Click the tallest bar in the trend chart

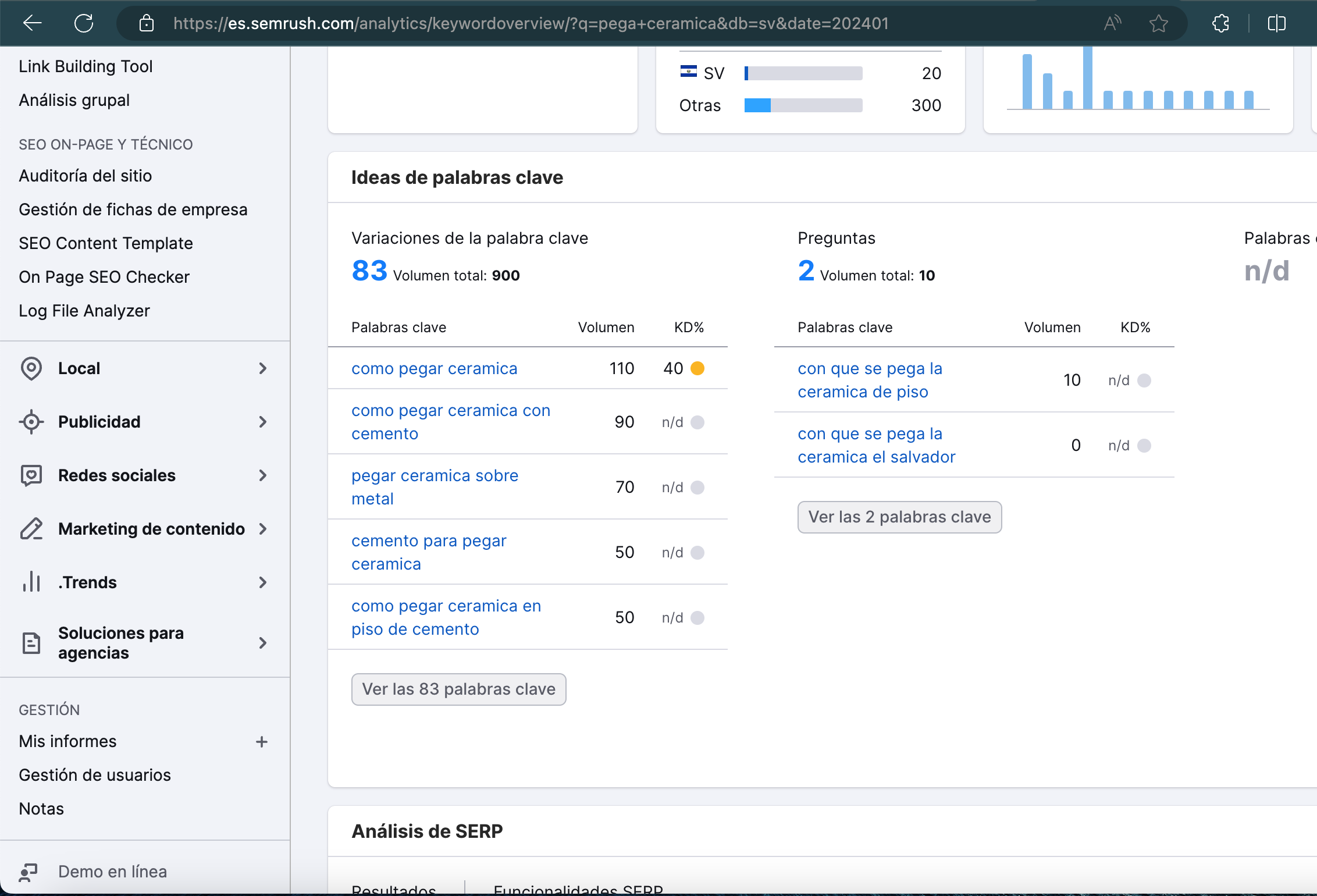click(x=1088, y=77)
